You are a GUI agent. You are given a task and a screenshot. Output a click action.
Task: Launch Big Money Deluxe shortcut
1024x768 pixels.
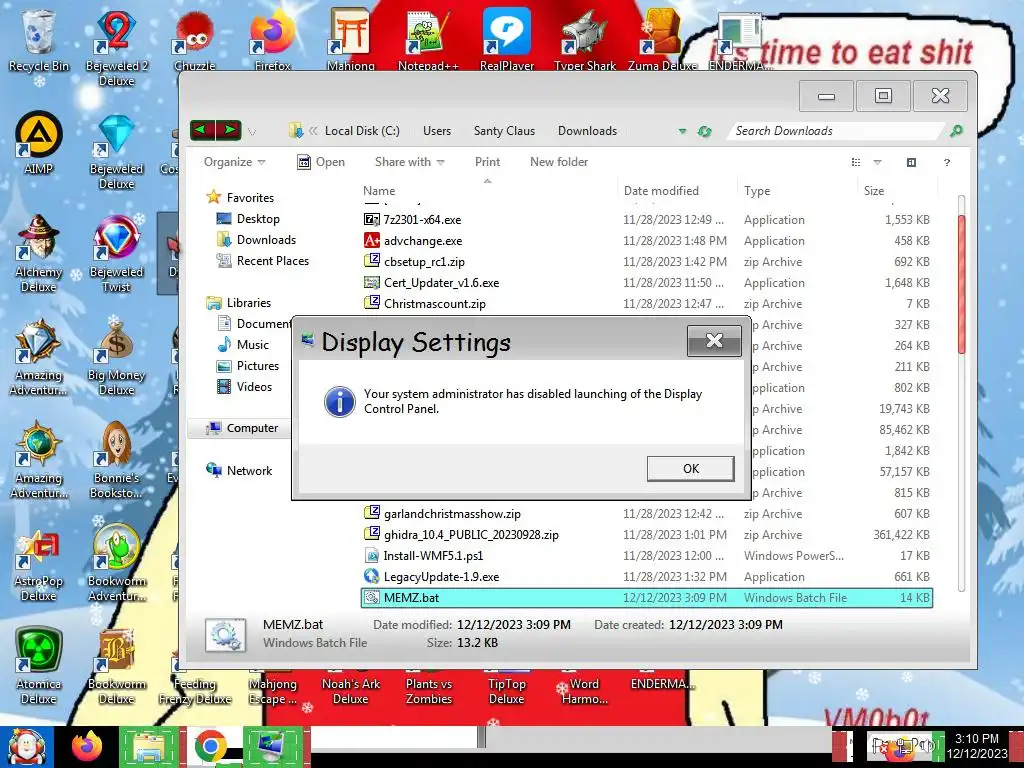click(x=116, y=358)
